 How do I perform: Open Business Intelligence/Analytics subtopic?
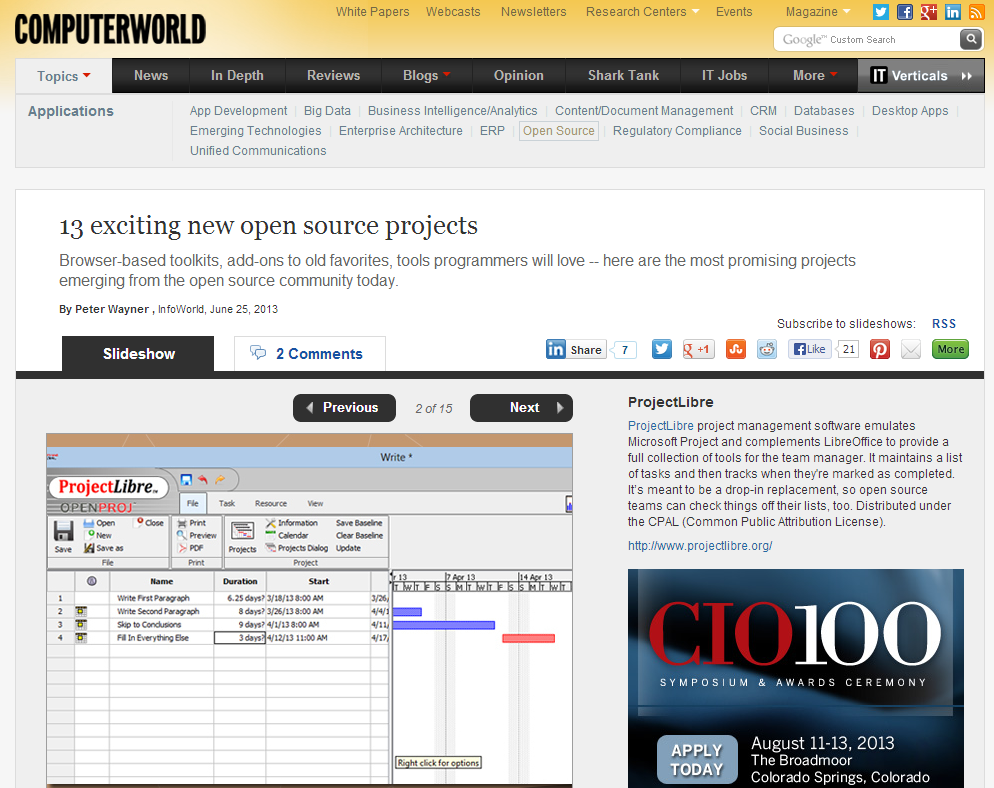453,111
